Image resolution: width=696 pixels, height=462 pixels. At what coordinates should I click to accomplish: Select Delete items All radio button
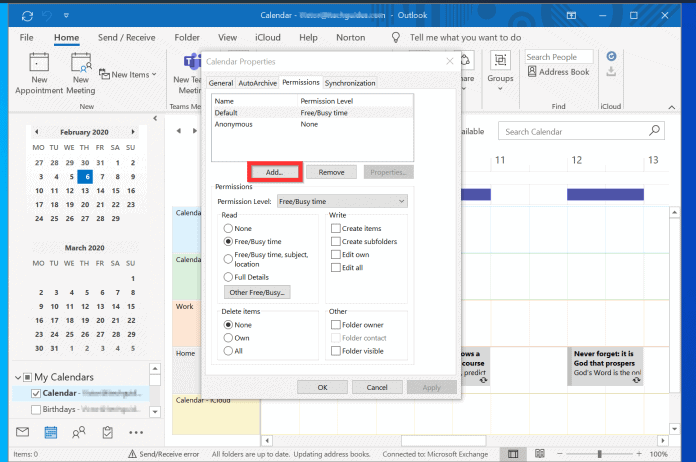228,351
